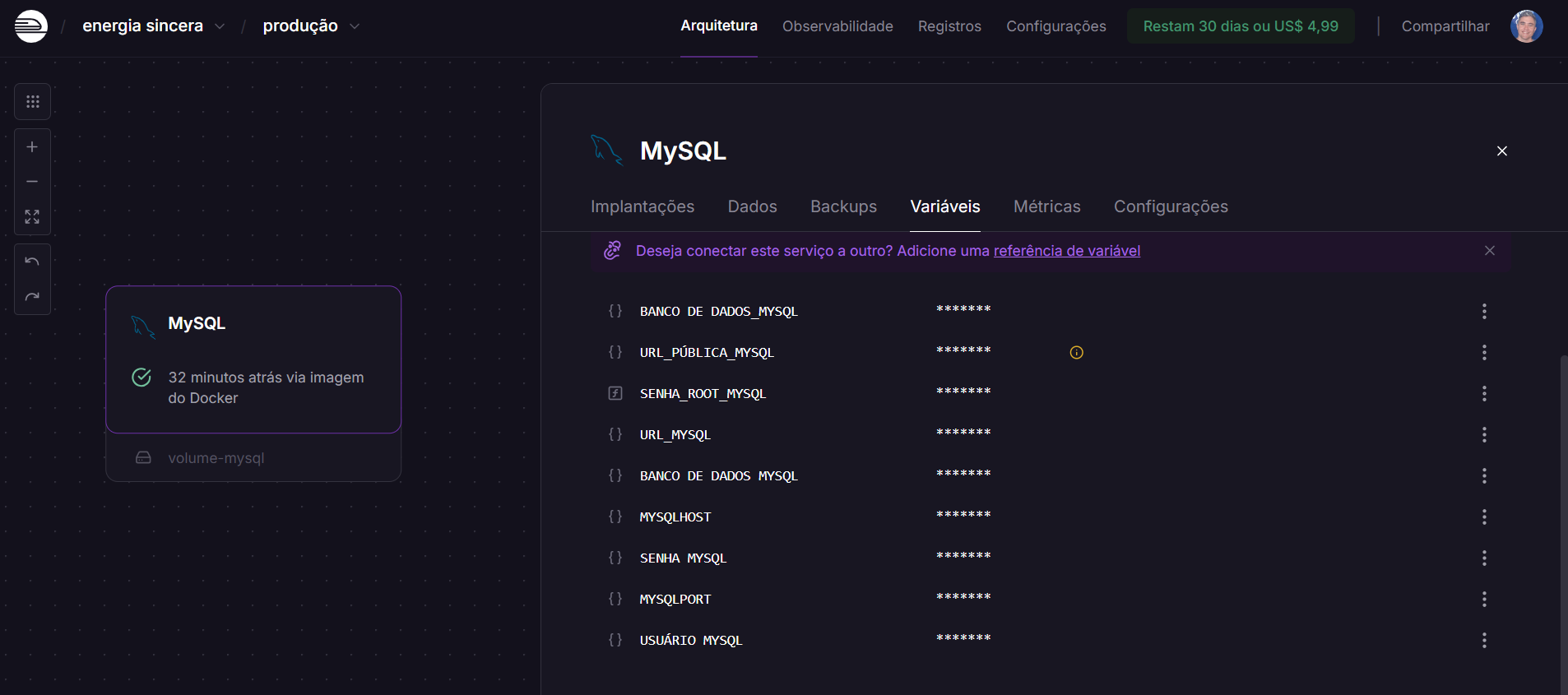Zoom out on the canvas
Image resolution: width=1568 pixels, height=695 pixels.
[x=32, y=182]
